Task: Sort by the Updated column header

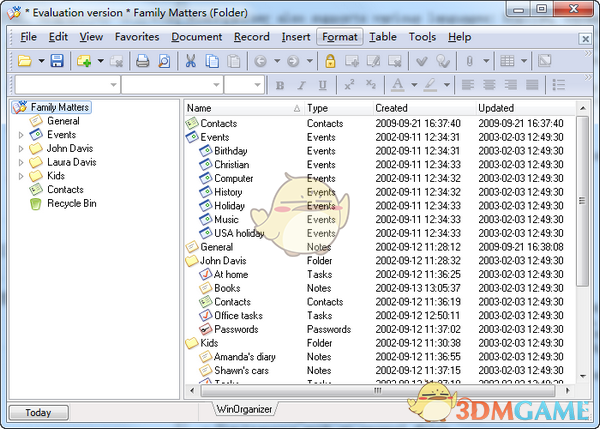Action: pos(525,108)
